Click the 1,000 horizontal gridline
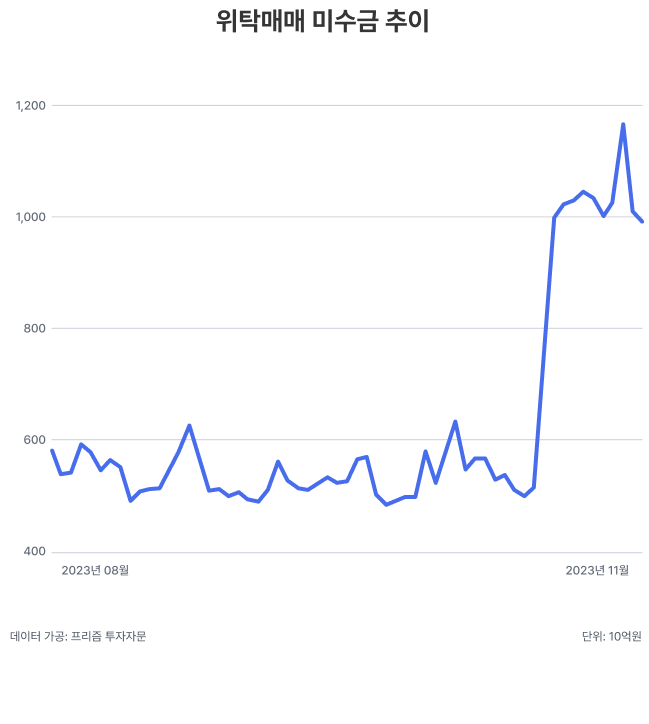 (347, 217)
